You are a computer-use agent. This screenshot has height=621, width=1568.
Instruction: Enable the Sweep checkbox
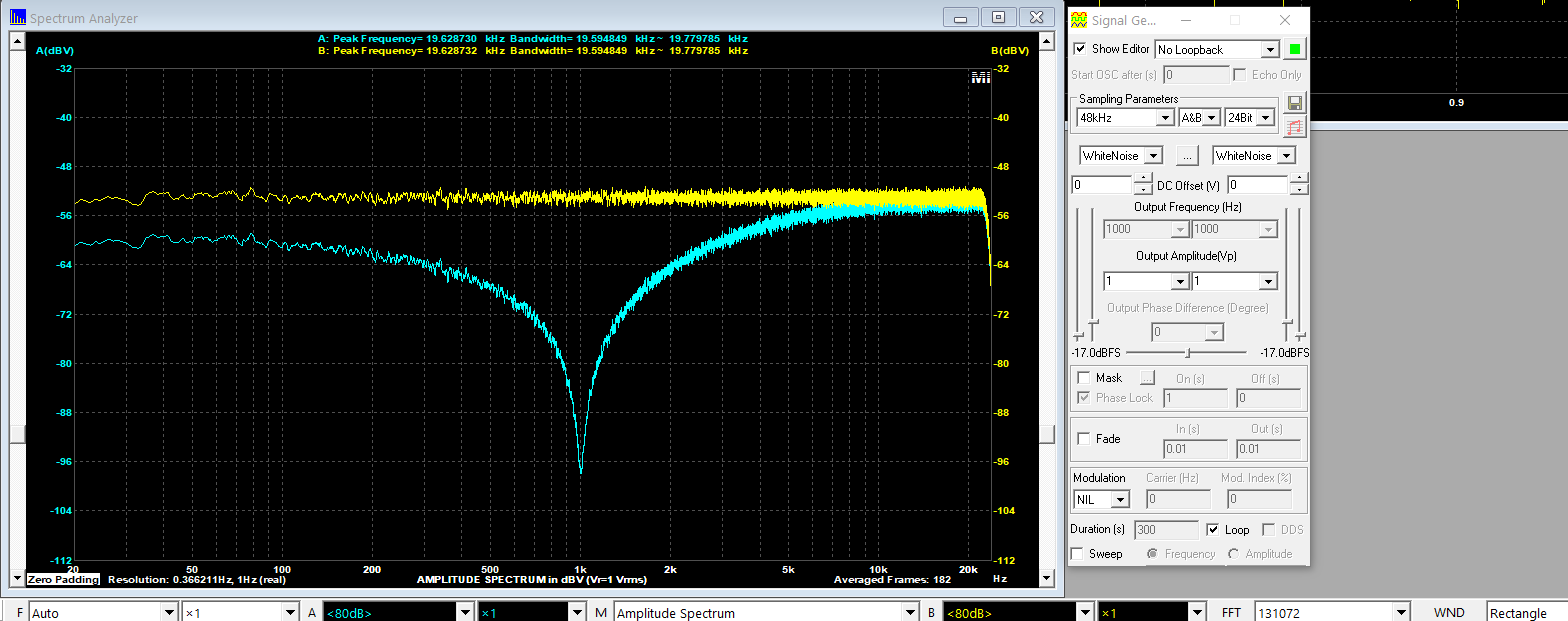click(1077, 554)
